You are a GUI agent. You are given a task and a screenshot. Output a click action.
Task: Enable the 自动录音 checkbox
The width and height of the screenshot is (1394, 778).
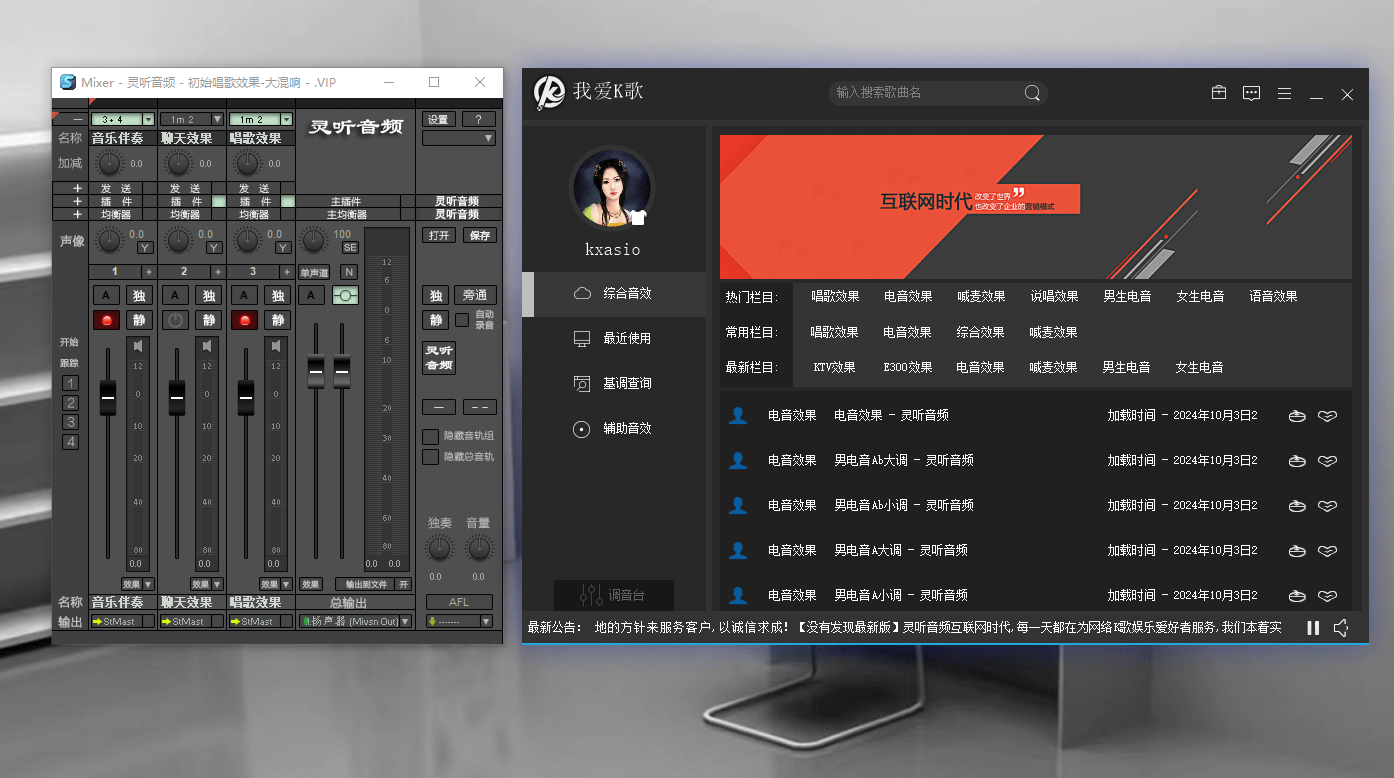tap(462, 320)
